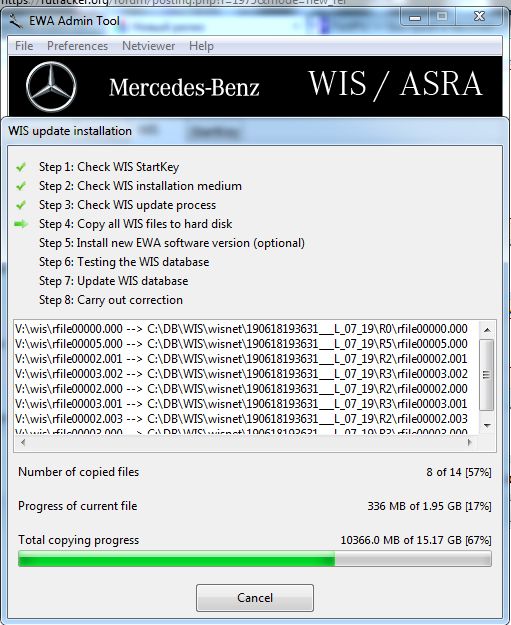Select log line for rfile00003.002
511x625 pixels.
pyautogui.click(x=241, y=374)
